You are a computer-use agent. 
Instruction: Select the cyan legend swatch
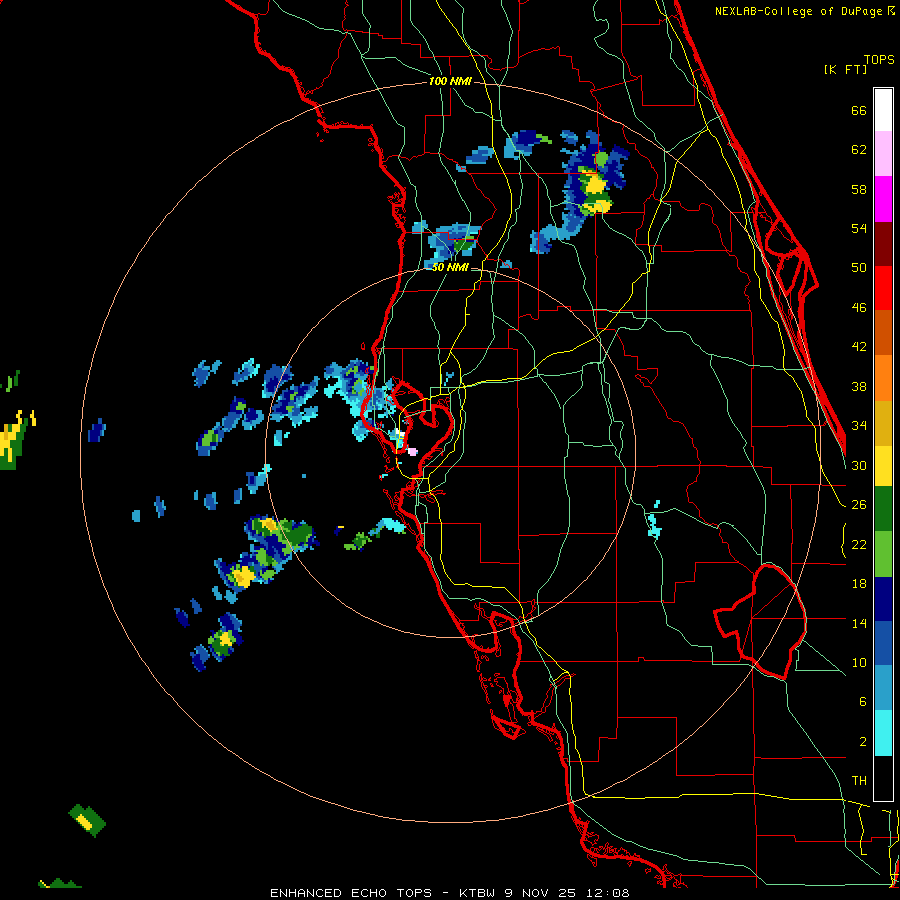883,733
